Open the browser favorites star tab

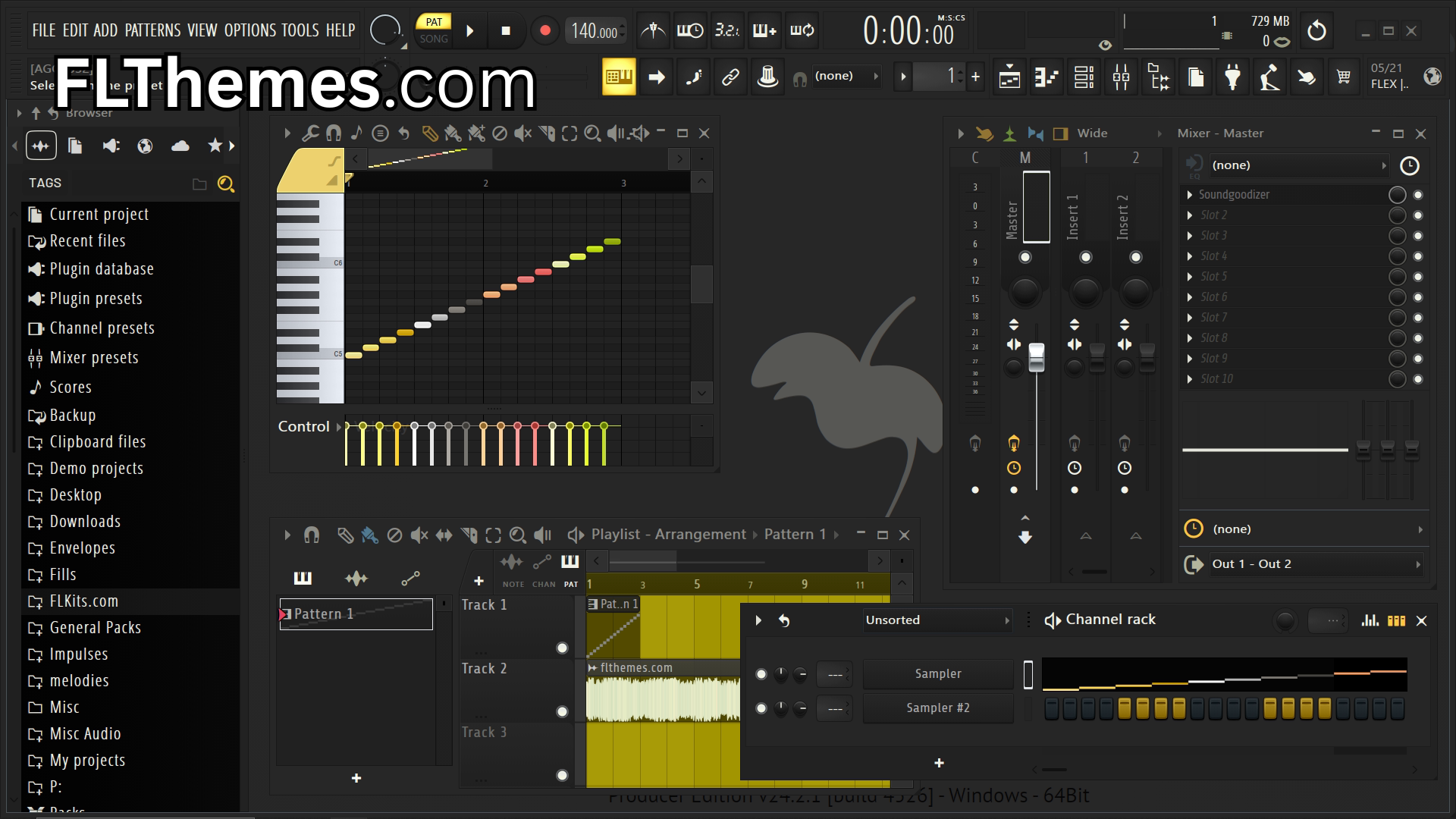pyautogui.click(x=215, y=146)
